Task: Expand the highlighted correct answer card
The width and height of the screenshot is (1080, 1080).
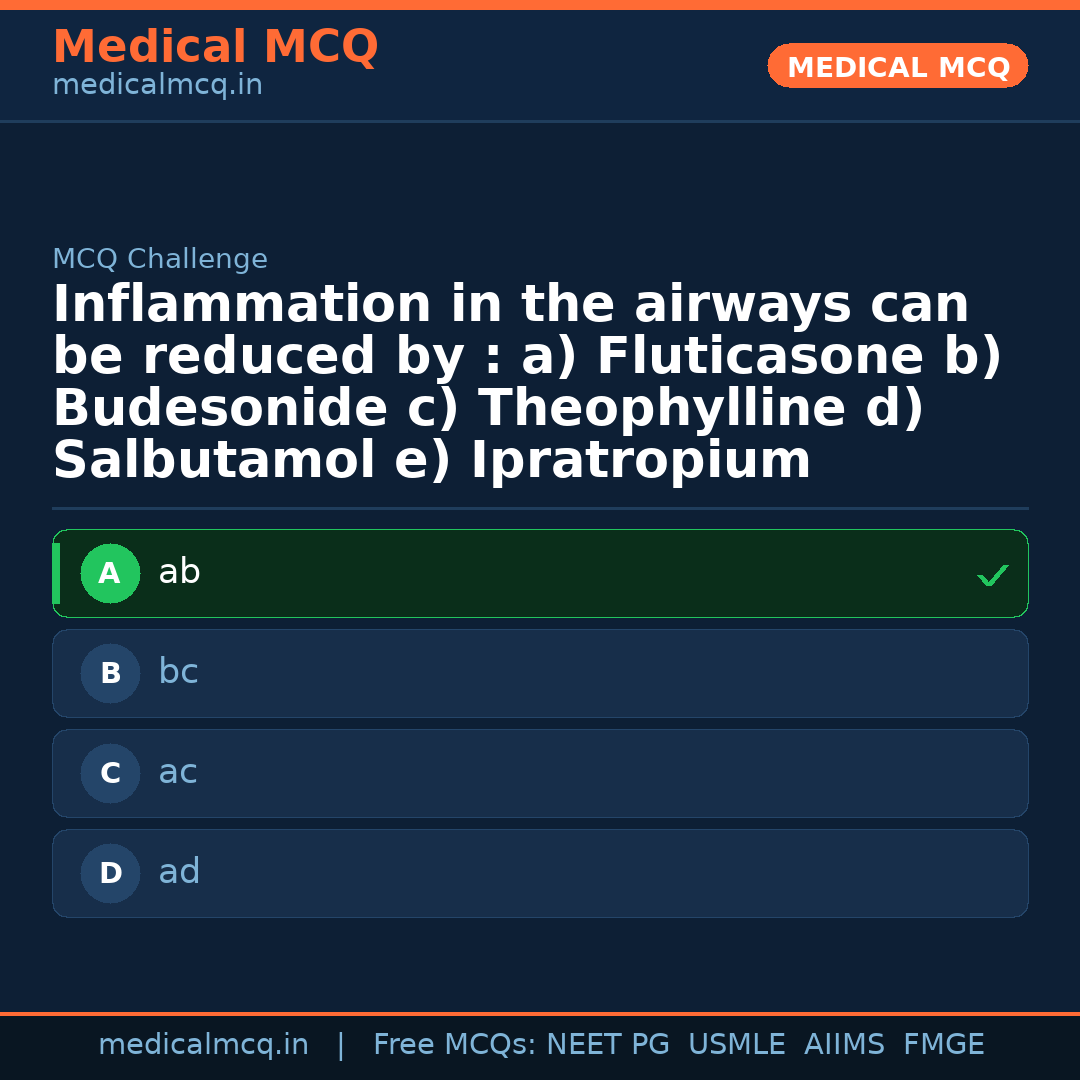Action: click(x=540, y=573)
